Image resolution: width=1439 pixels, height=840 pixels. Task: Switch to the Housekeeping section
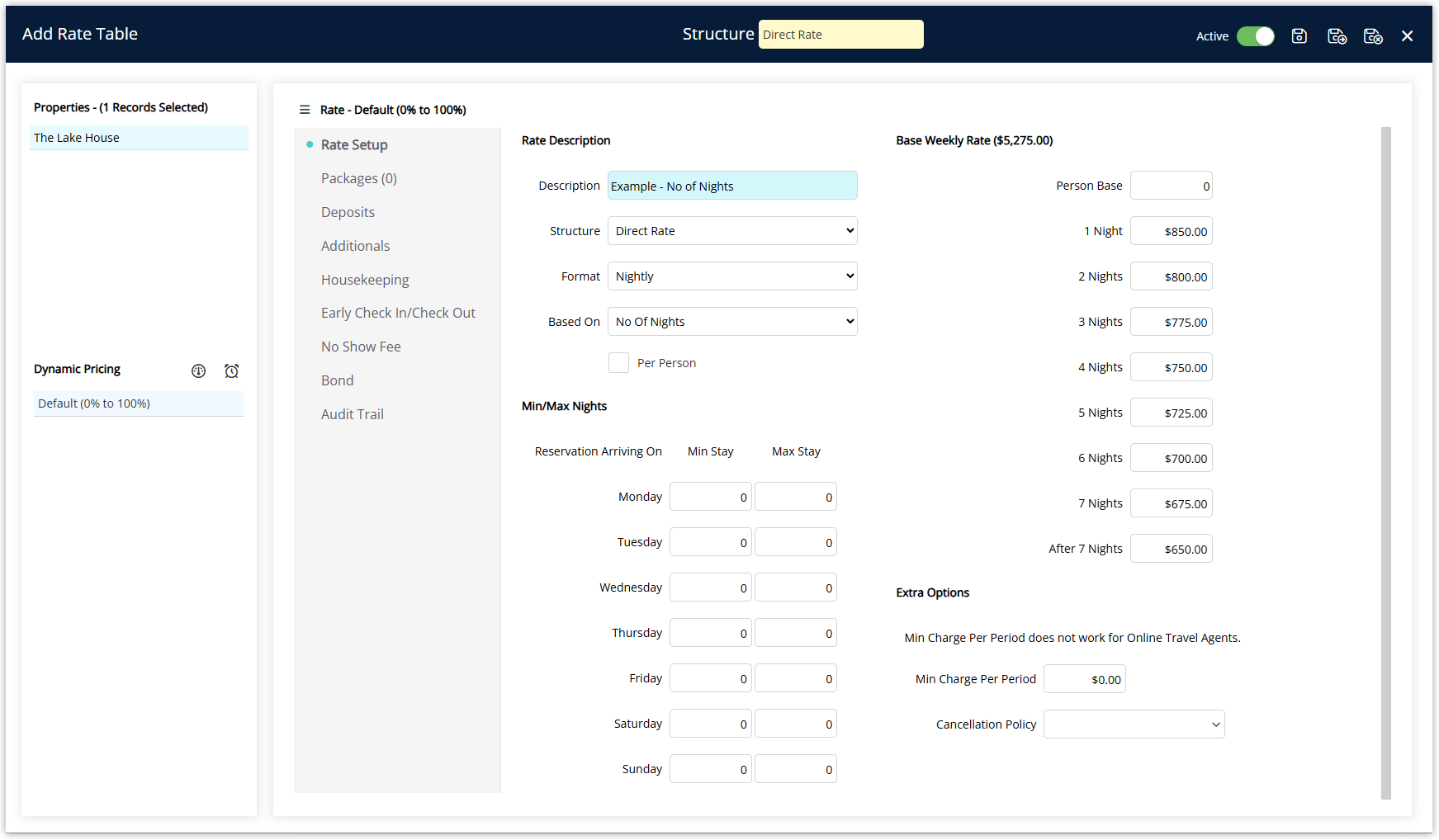tap(365, 280)
